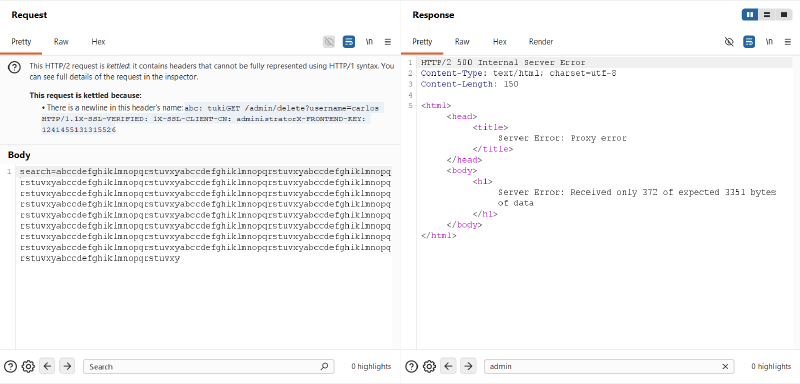This screenshot has height=384, width=800.
Task: Click Response search field containing admin
Action: [609, 366]
